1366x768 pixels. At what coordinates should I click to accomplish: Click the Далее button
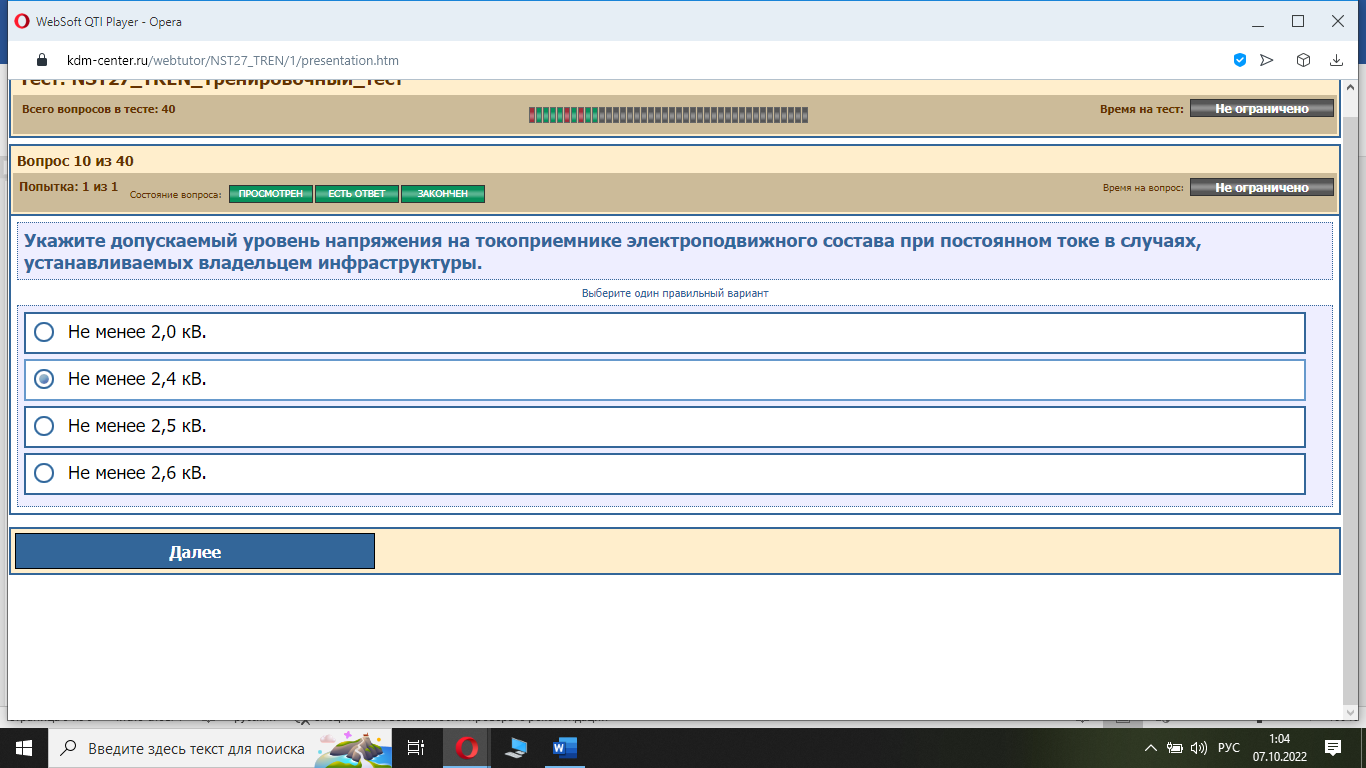tap(195, 551)
